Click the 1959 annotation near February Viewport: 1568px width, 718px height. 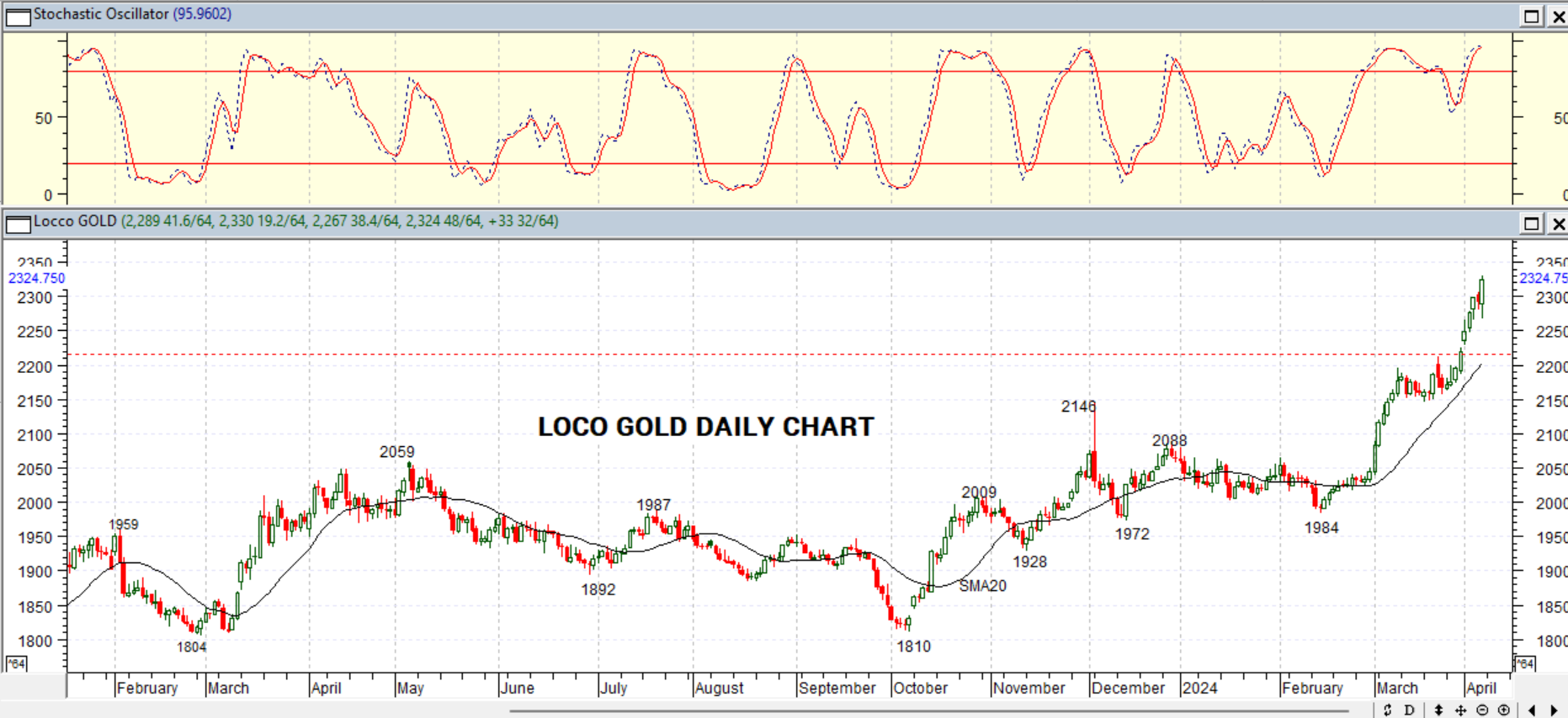123,524
